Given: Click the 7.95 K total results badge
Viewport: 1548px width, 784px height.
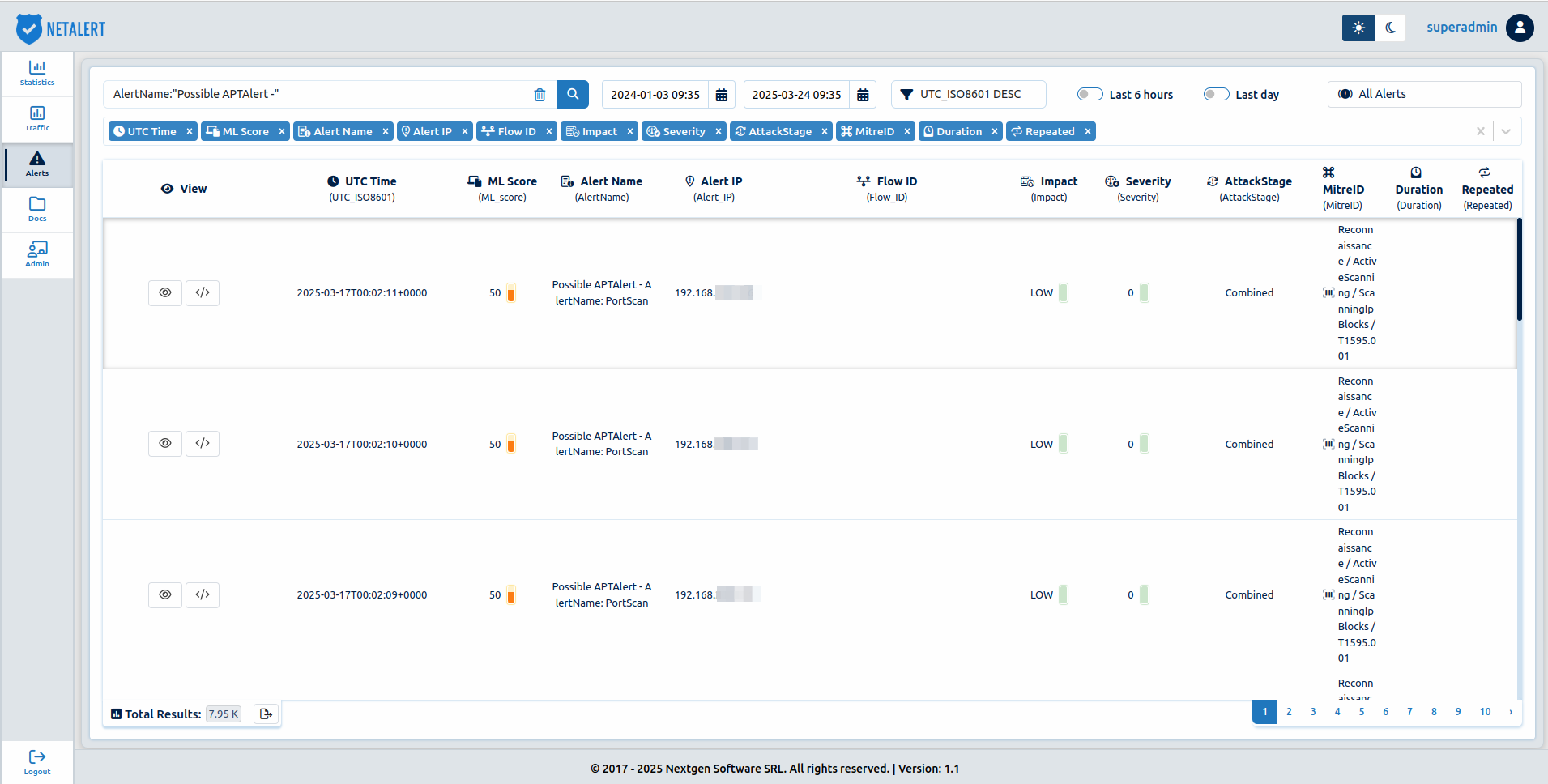Looking at the screenshot, I should [223, 714].
